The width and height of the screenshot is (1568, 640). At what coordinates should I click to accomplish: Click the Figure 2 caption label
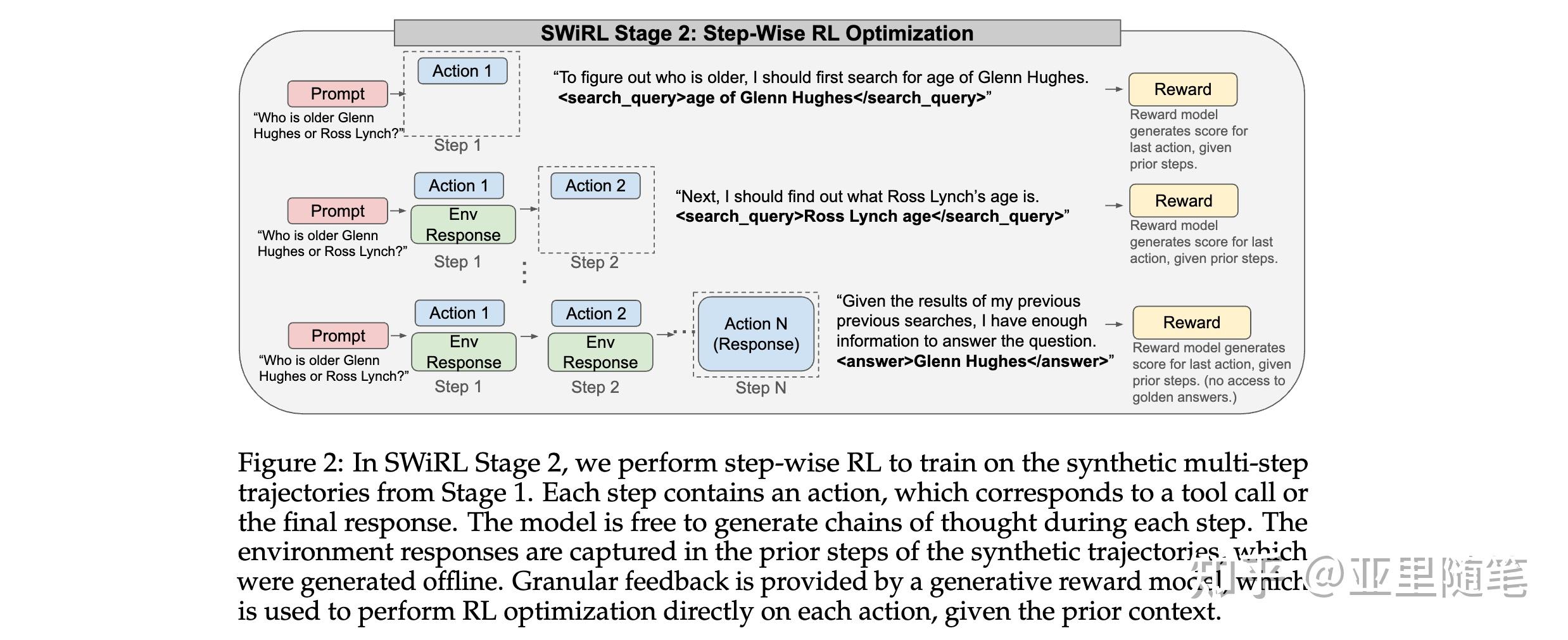290,463
